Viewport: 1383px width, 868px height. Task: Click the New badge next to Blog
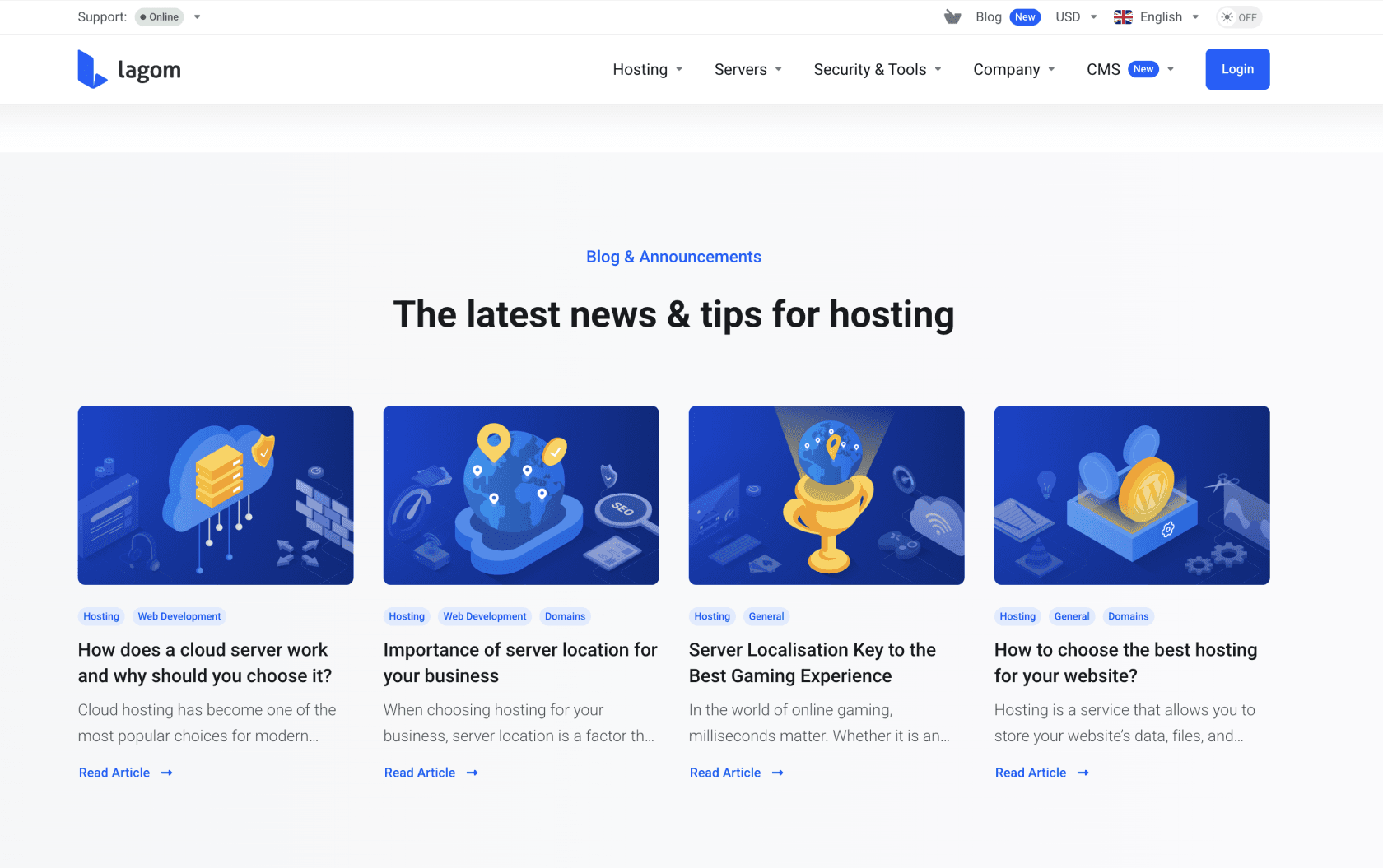[x=1025, y=16]
